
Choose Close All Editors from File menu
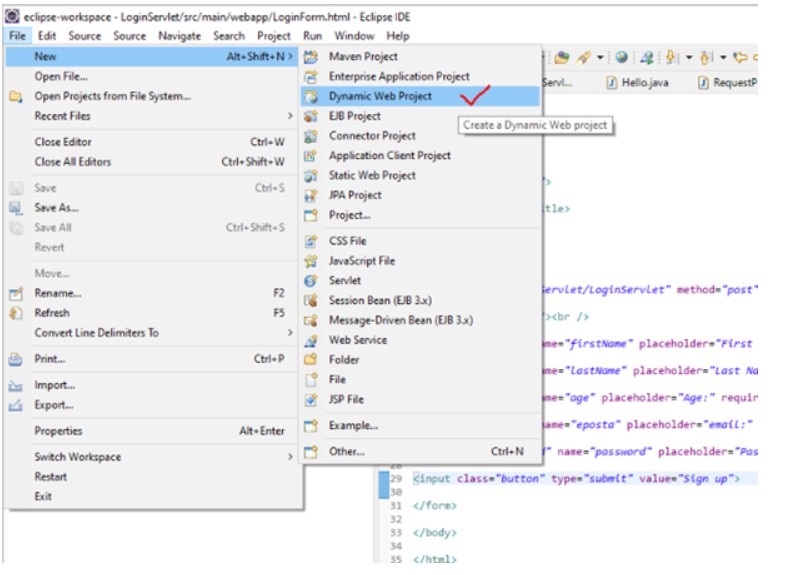pyautogui.click(x=73, y=162)
